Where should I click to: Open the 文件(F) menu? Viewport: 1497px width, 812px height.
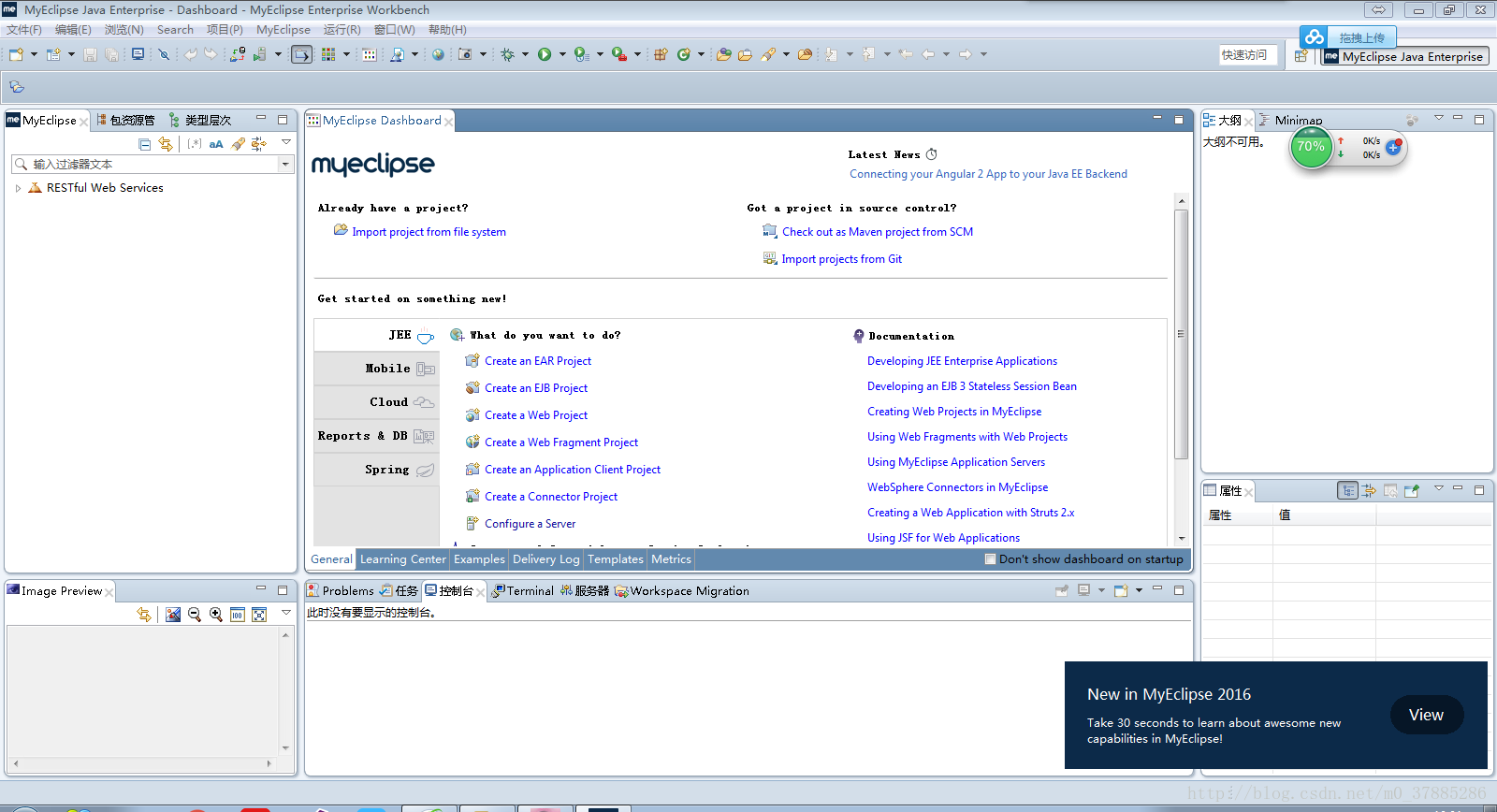point(24,30)
